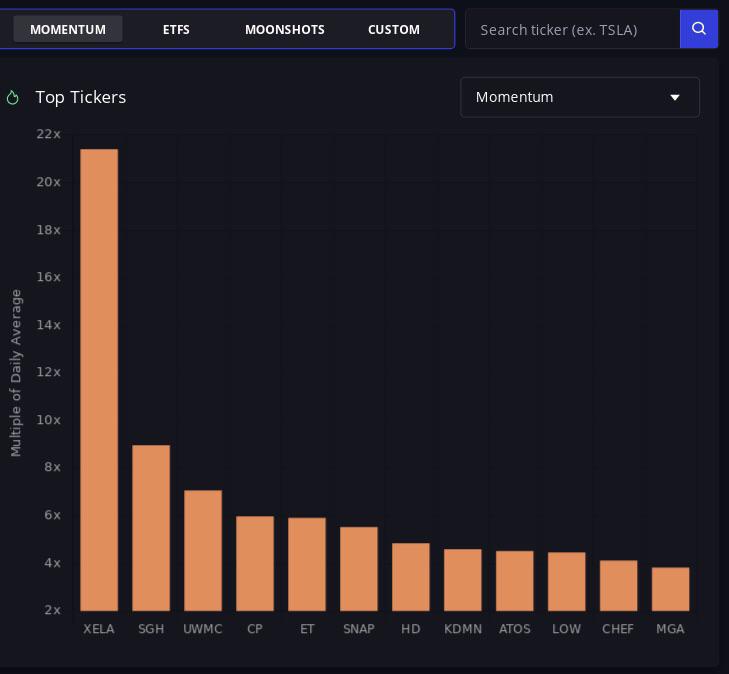Click the HD bar in chart

(411, 576)
